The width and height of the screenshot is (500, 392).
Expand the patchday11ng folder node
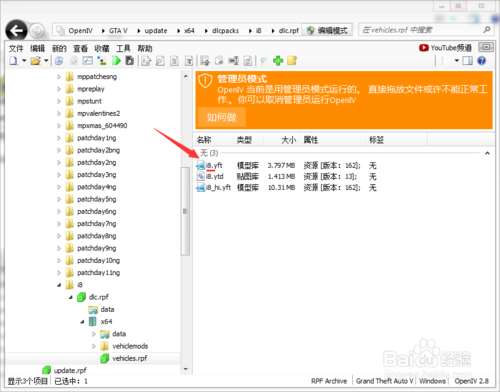coord(59,273)
